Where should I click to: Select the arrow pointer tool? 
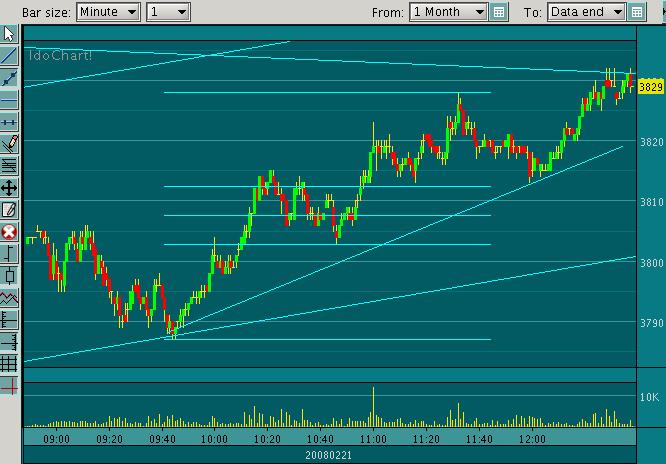9,34
